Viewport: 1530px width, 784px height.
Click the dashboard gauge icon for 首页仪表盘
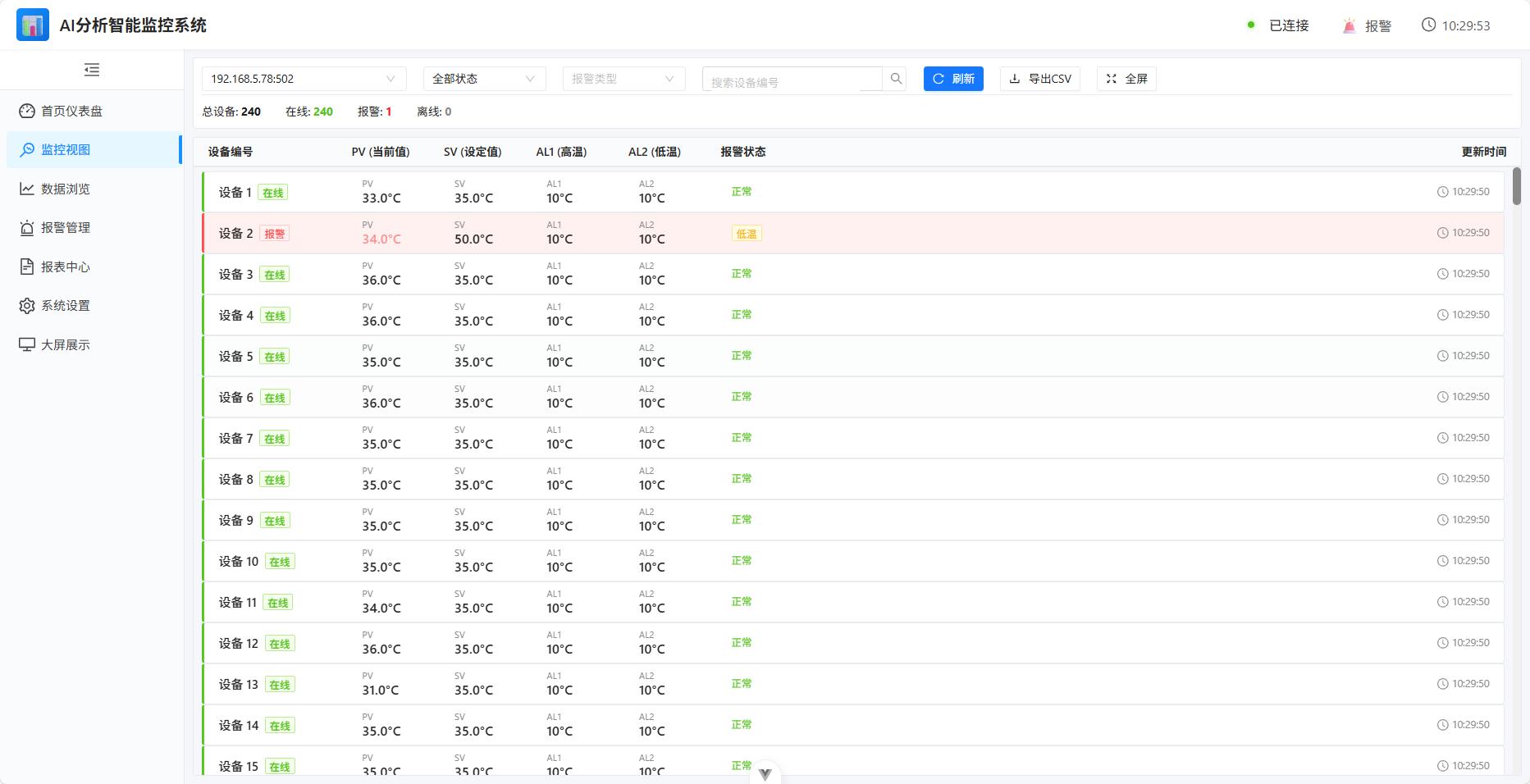point(27,111)
